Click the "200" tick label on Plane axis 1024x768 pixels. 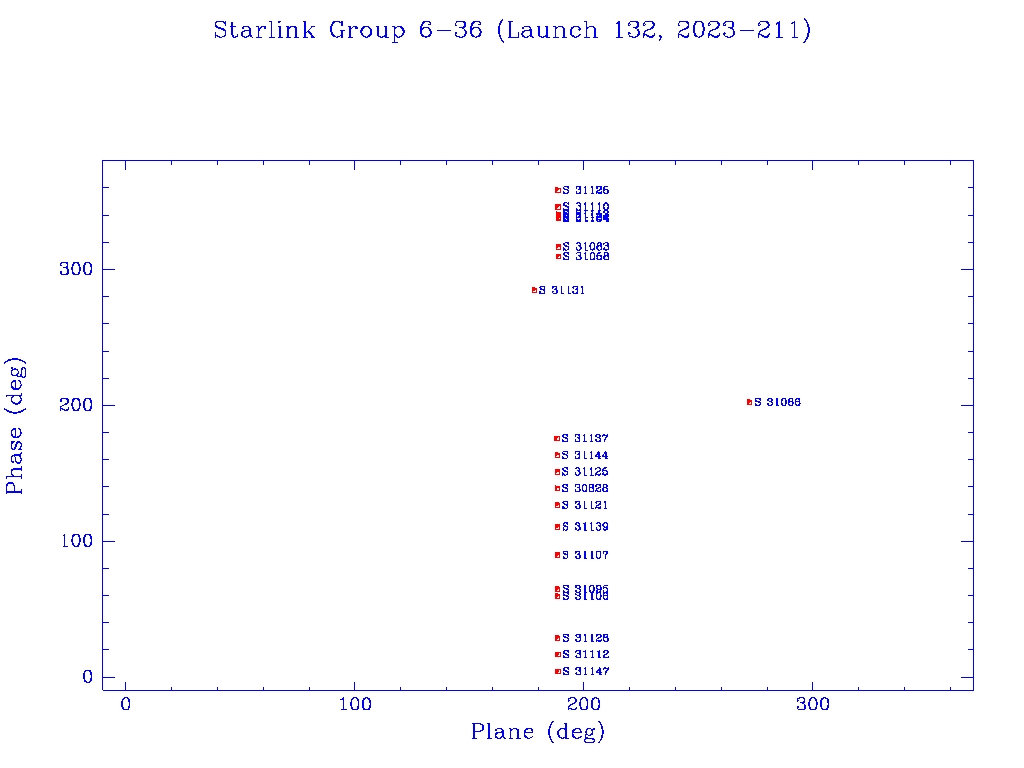[x=584, y=705]
